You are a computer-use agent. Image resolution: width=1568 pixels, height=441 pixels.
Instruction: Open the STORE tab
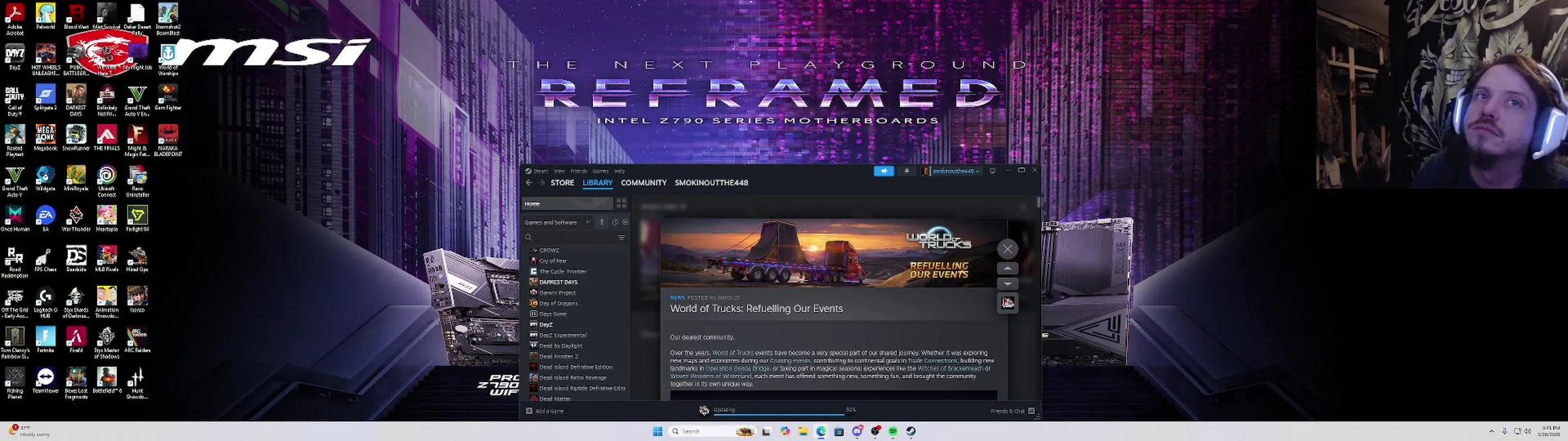click(562, 183)
